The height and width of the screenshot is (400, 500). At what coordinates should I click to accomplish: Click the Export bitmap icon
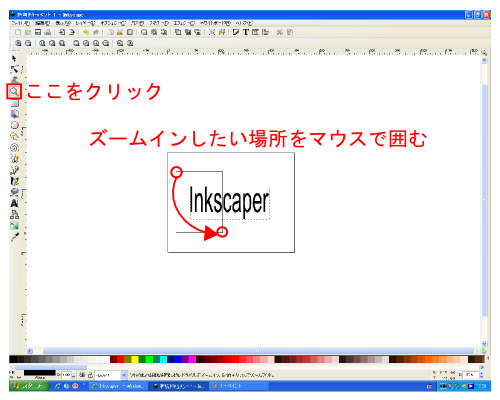(x=72, y=32)
